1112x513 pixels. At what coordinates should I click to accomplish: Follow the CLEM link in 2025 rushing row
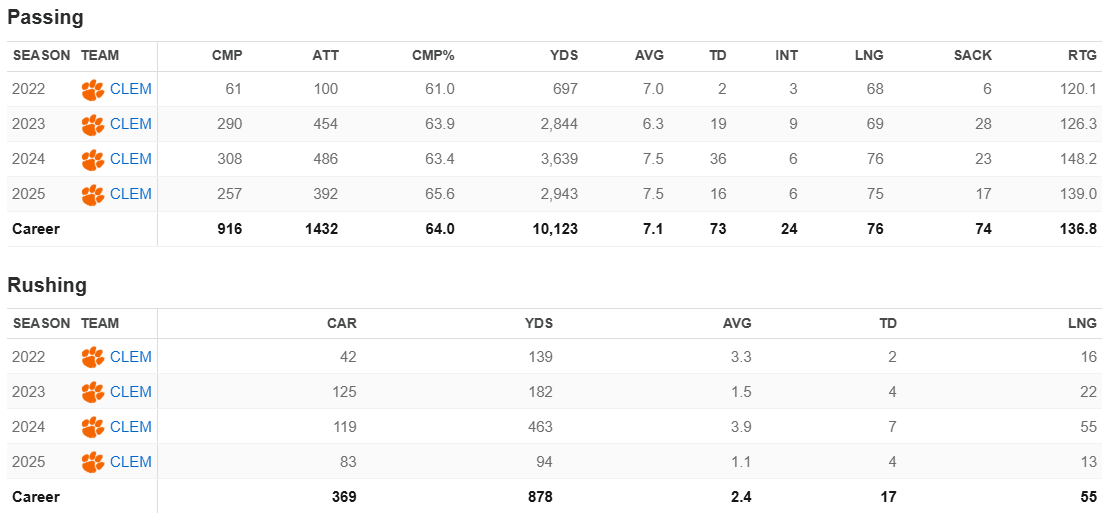[131, 462]
